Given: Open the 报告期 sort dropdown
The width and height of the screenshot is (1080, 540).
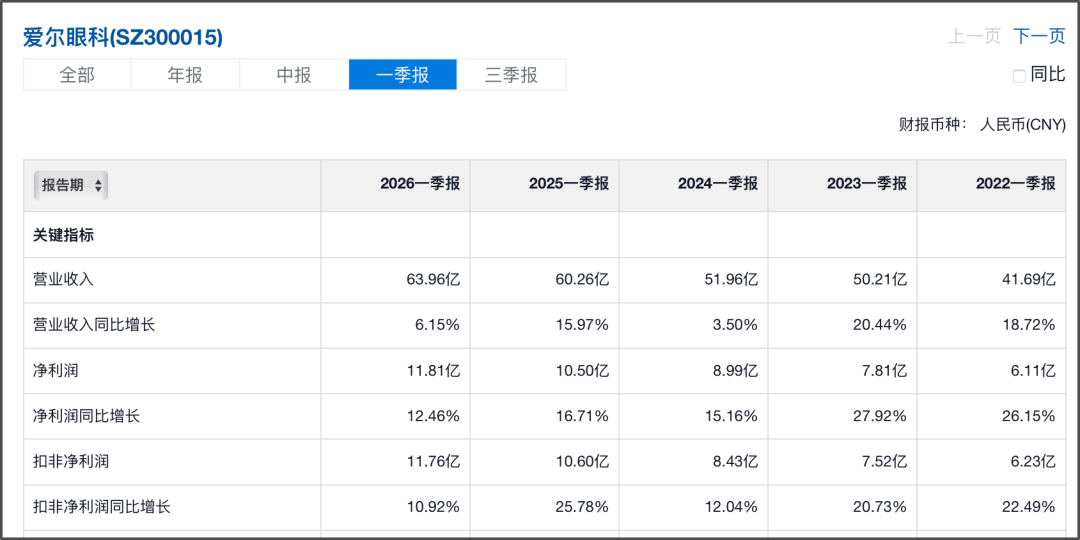Looking at the screenshot, I should [x=71, y=185].
